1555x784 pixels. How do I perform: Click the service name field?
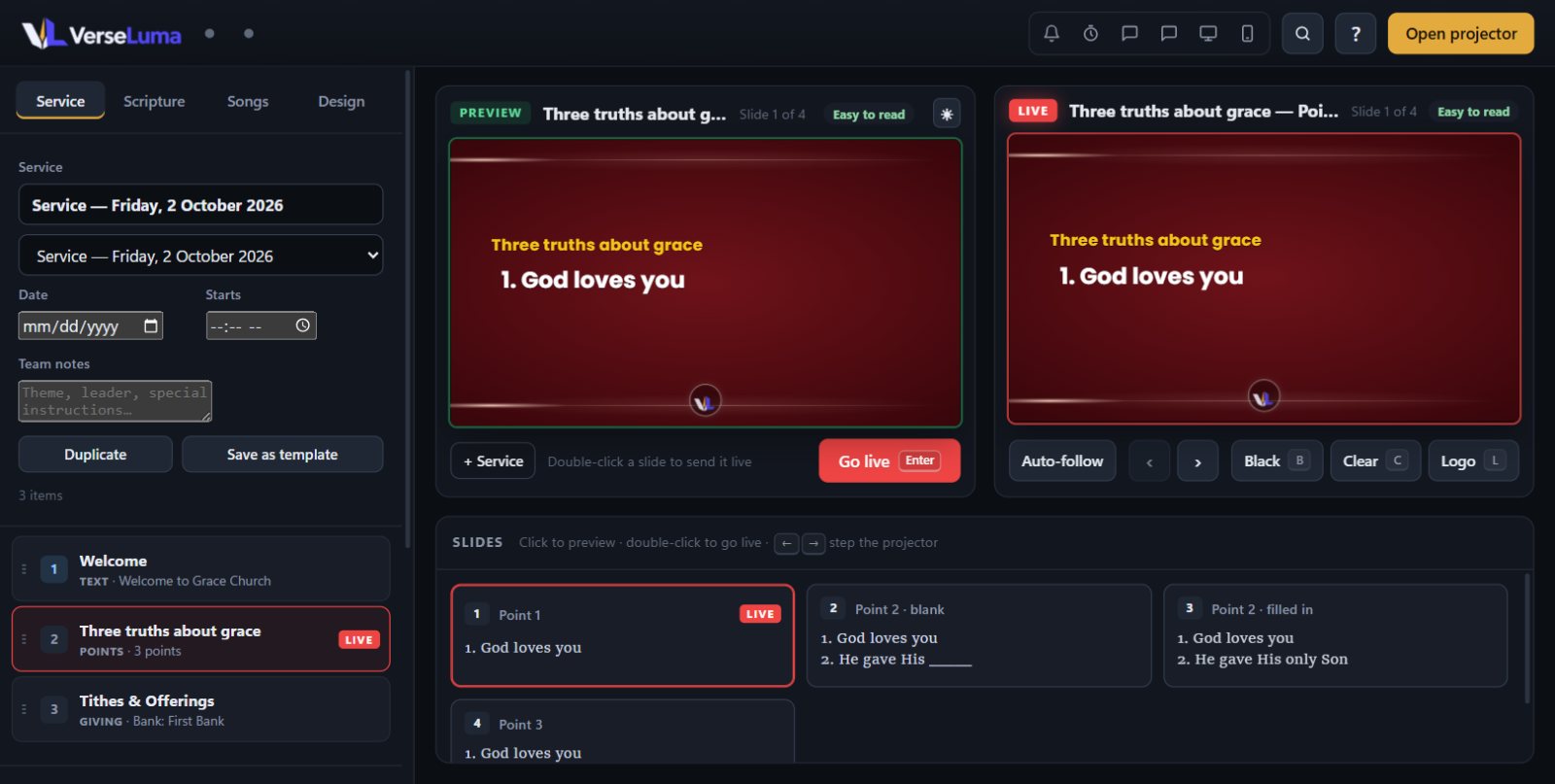(x=200, y=205)
